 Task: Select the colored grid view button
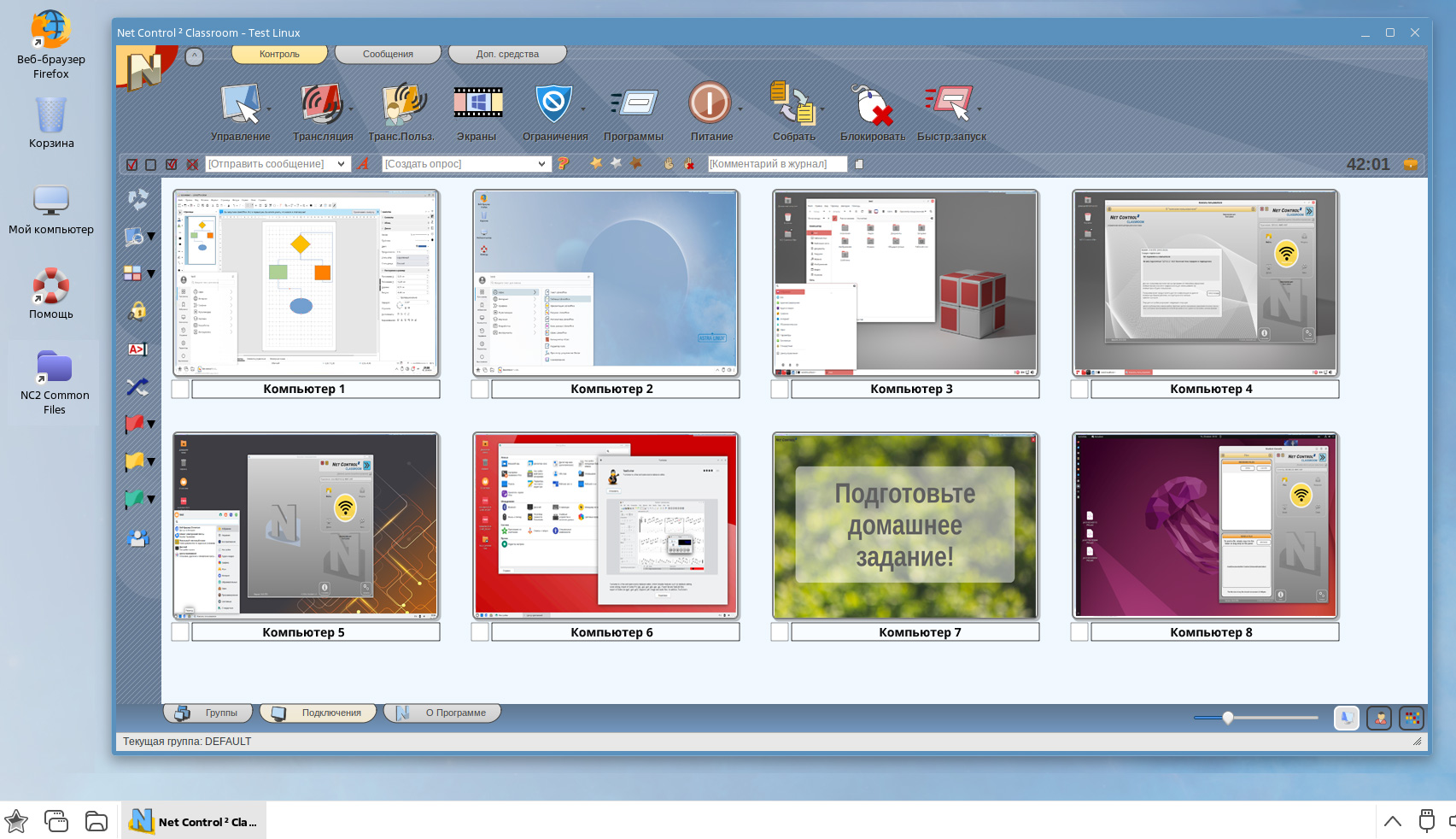click(1412, 719)
